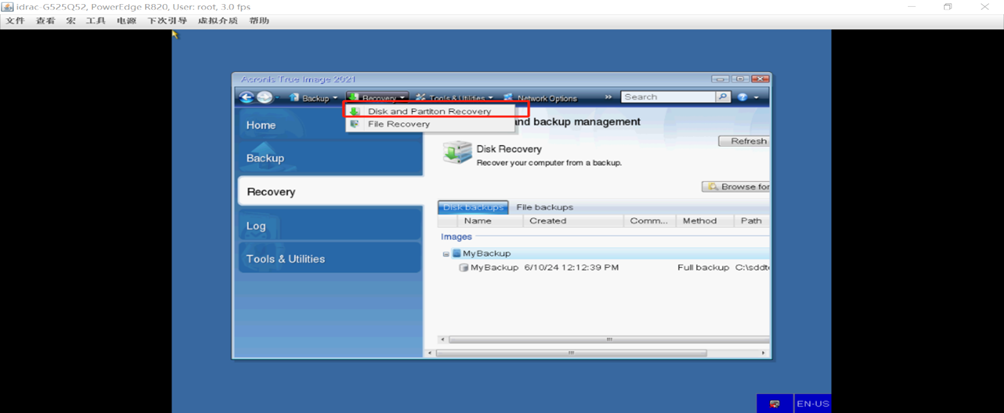Open dropdown arrow beside help icon
This screenshot has width=1004, height=413.
click(x=756, y=98)
